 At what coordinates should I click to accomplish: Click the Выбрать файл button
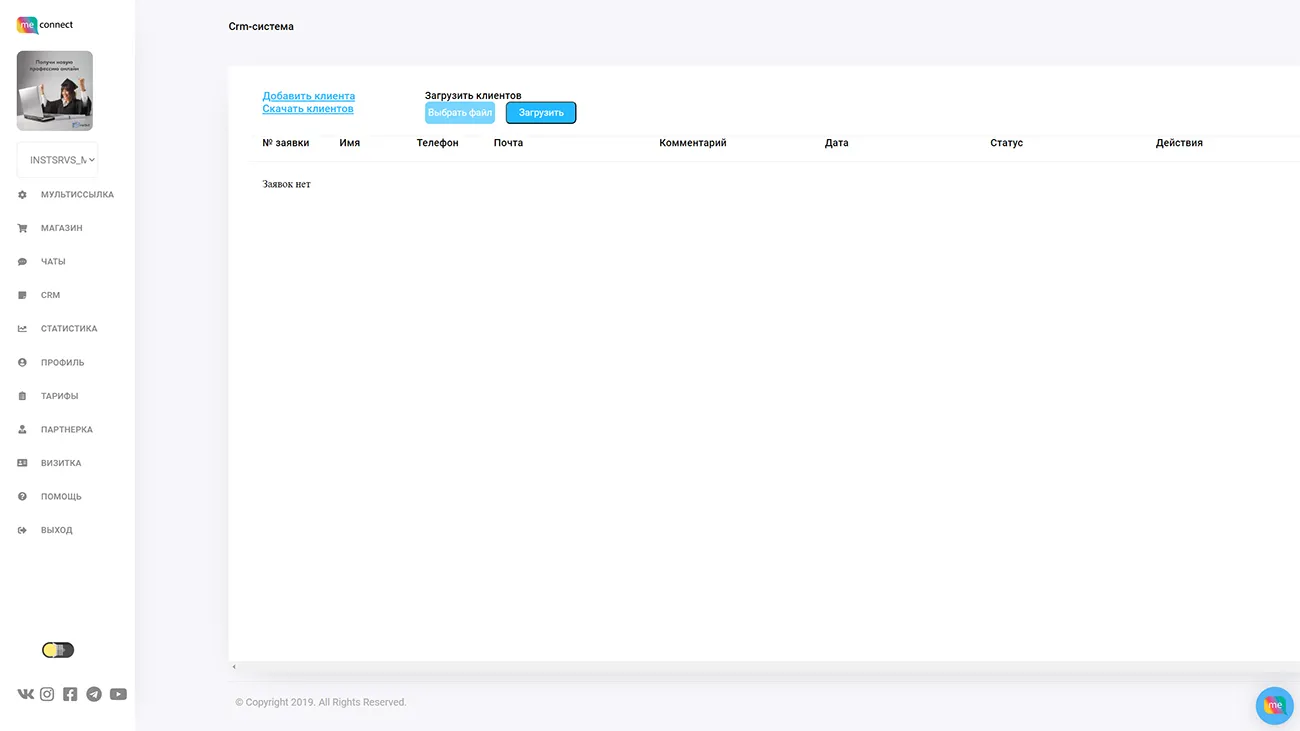coord(460,113)
